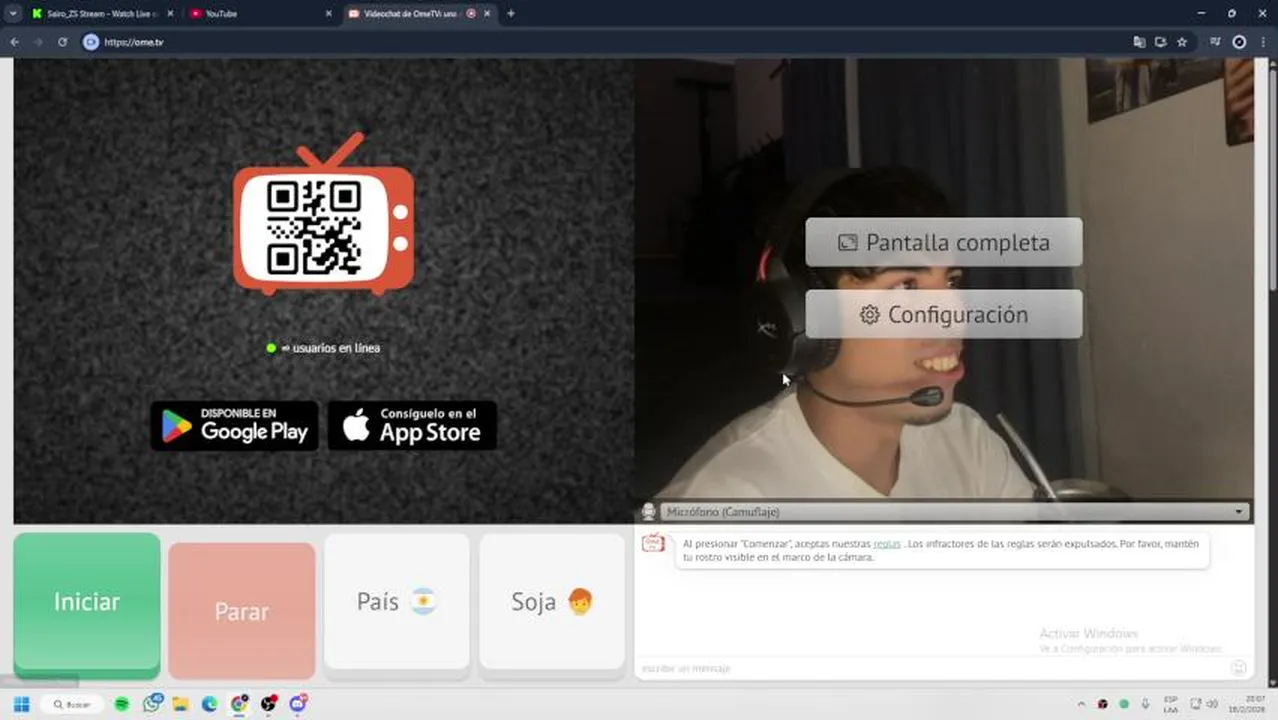The image size is (1278, 720).
Task: Click Pantalla completa on the webcam view
Action: pyautogui.click(x=944, y=242)
